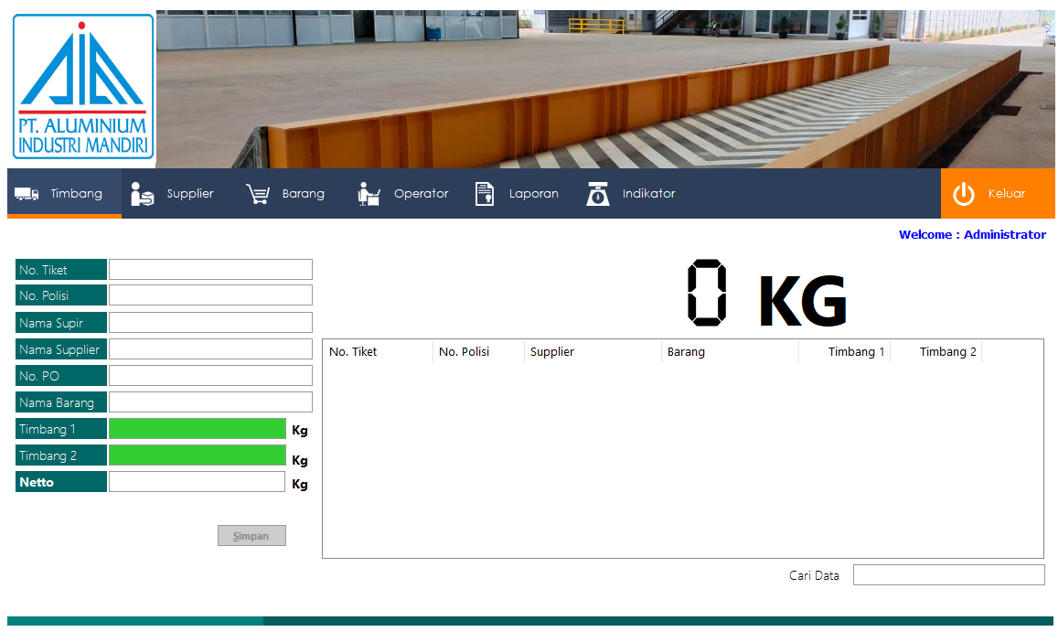
Task: Click the Operator desk icon
Action: [368, 194]
